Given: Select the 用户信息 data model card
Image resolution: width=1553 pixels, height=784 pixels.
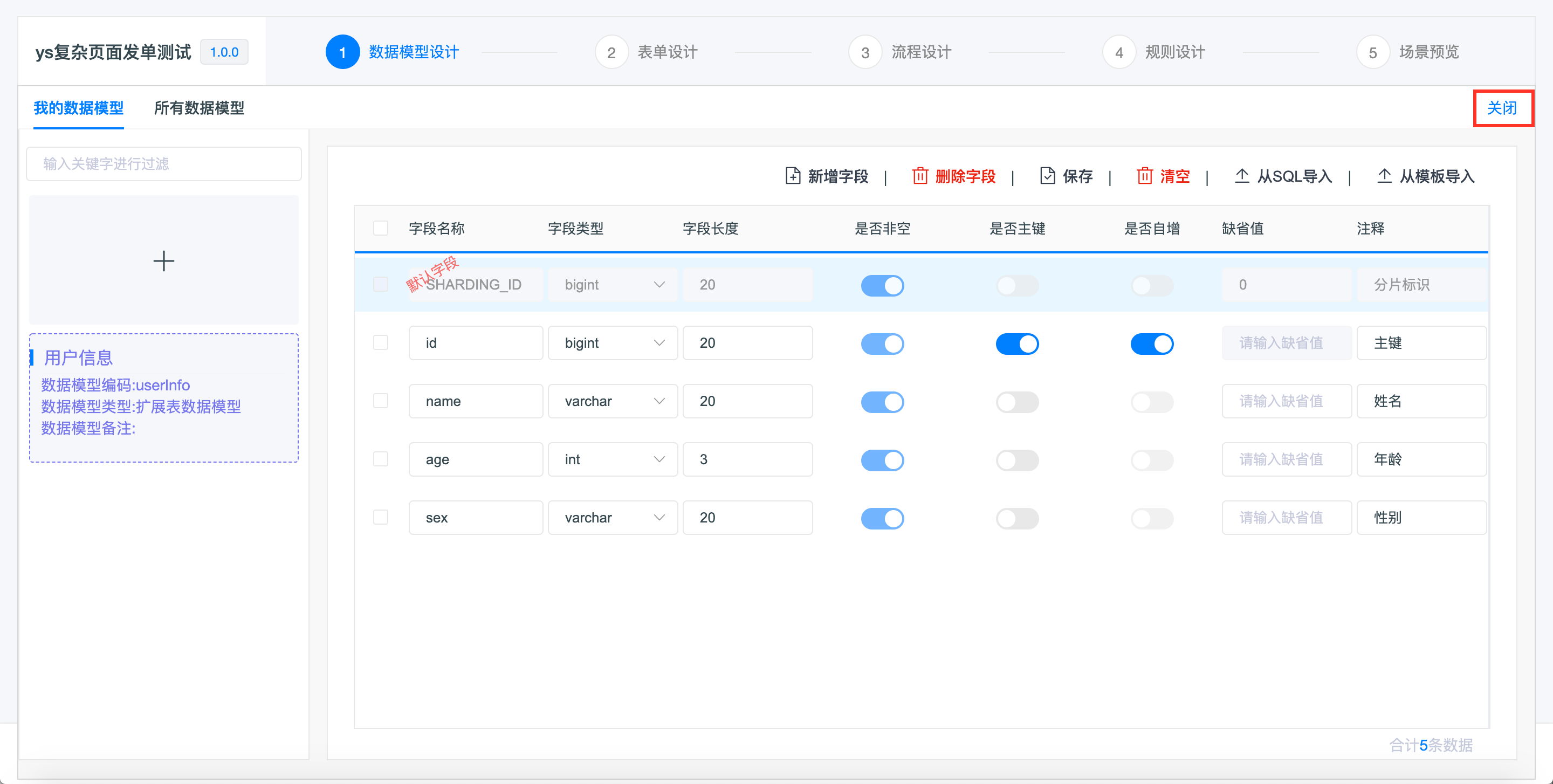Looking at the screenshot, I should point(163,398).
